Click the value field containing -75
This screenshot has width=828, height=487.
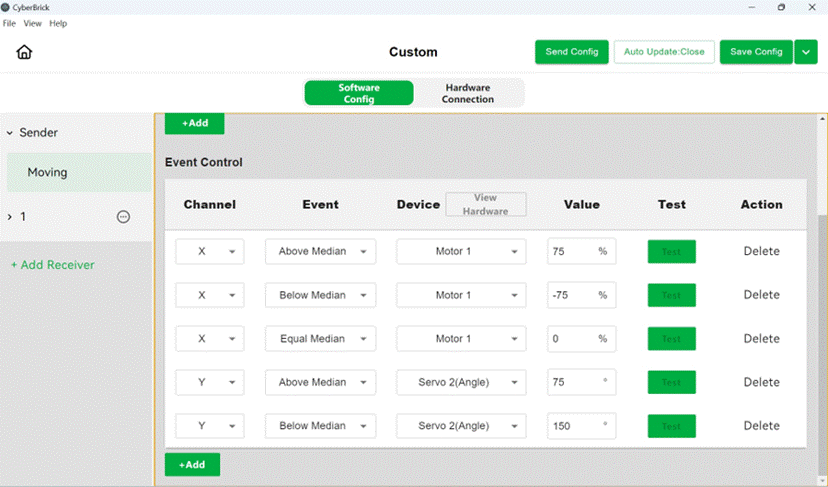581,295
